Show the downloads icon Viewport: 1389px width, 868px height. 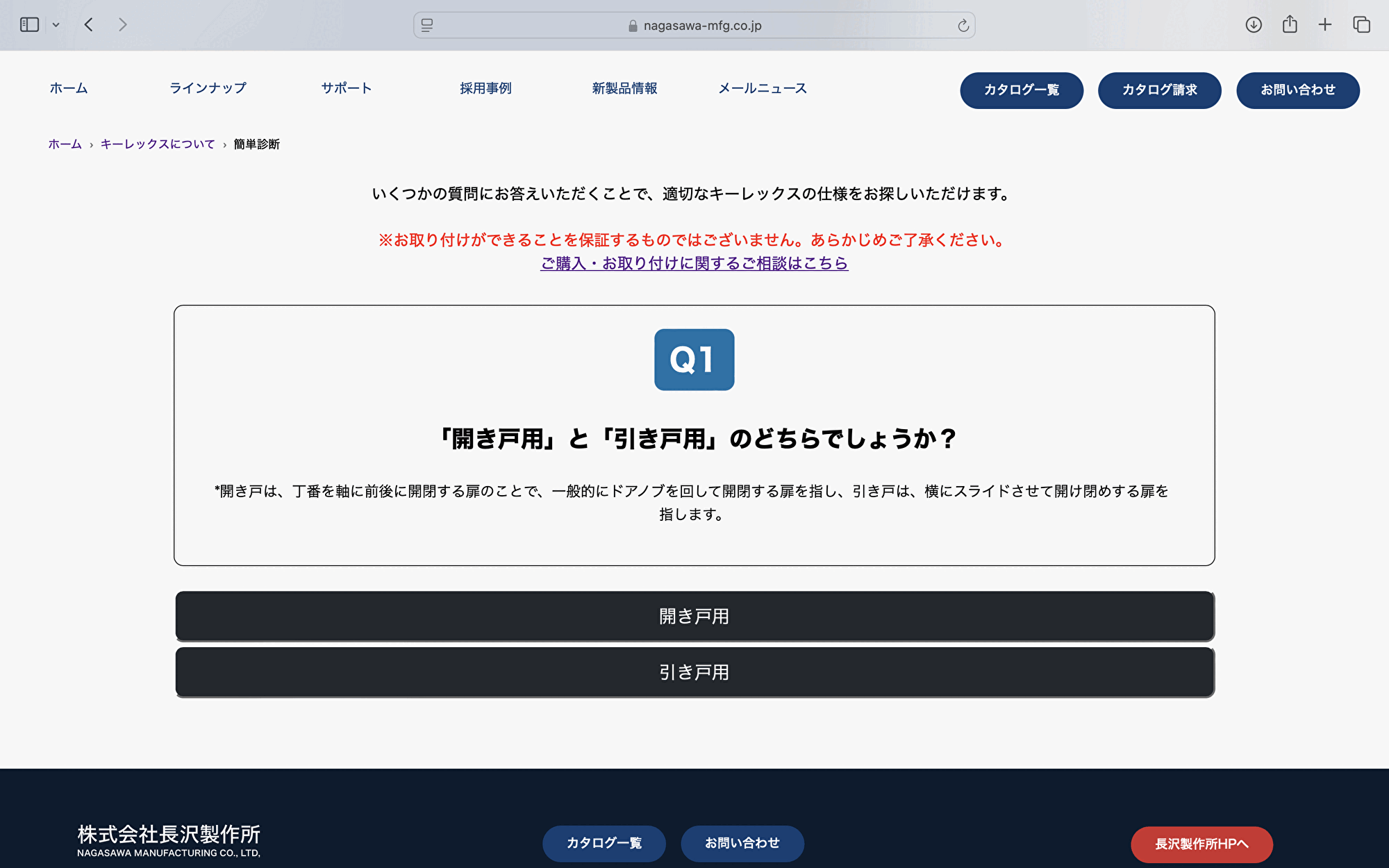click(x=1253, y=25)
